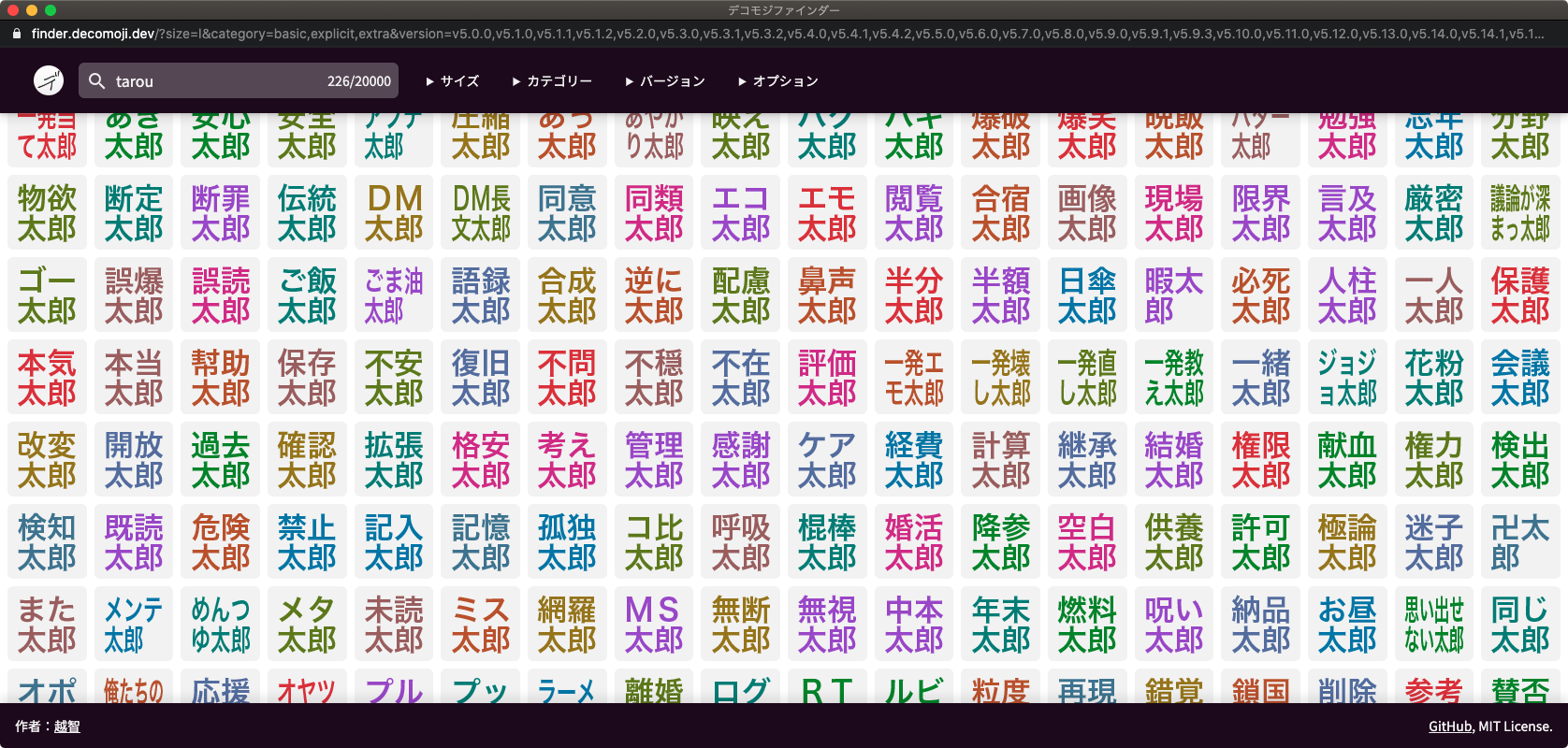The image size is (1568, 748).
Task: Select the 必死太郎 emoji
Action: (x=1261, y=295)
